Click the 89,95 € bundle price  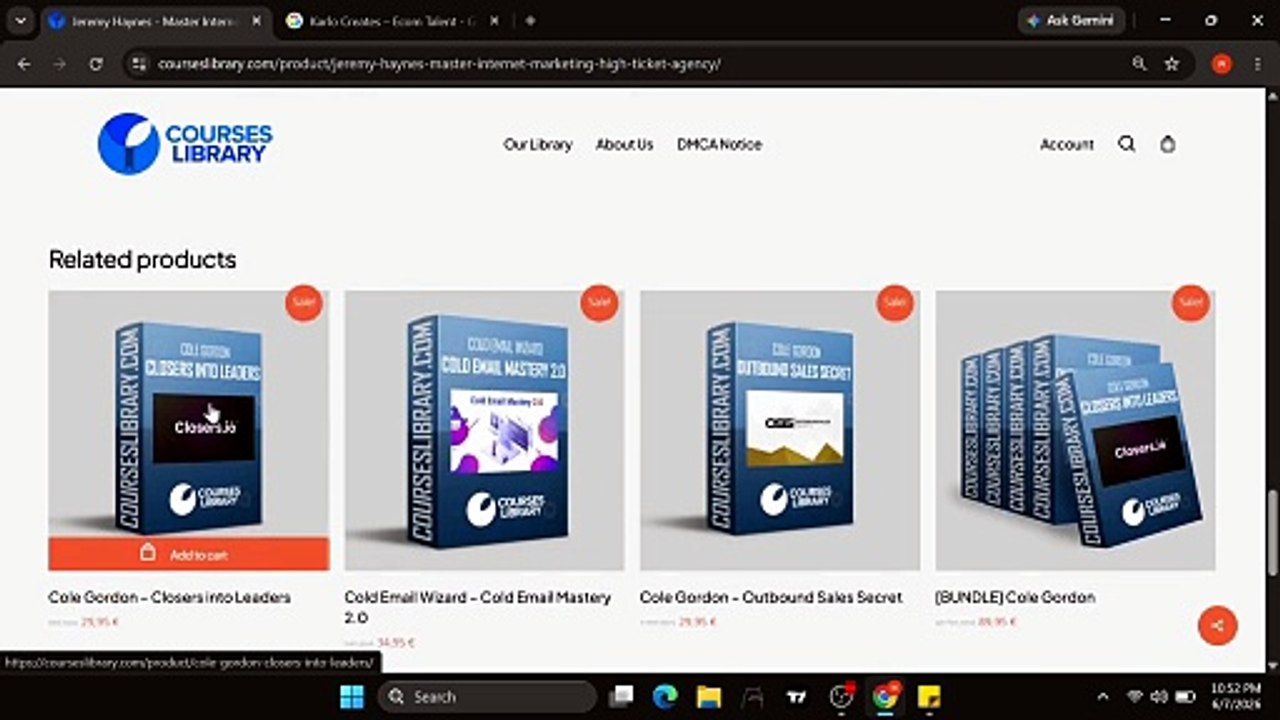pos(997,622)
